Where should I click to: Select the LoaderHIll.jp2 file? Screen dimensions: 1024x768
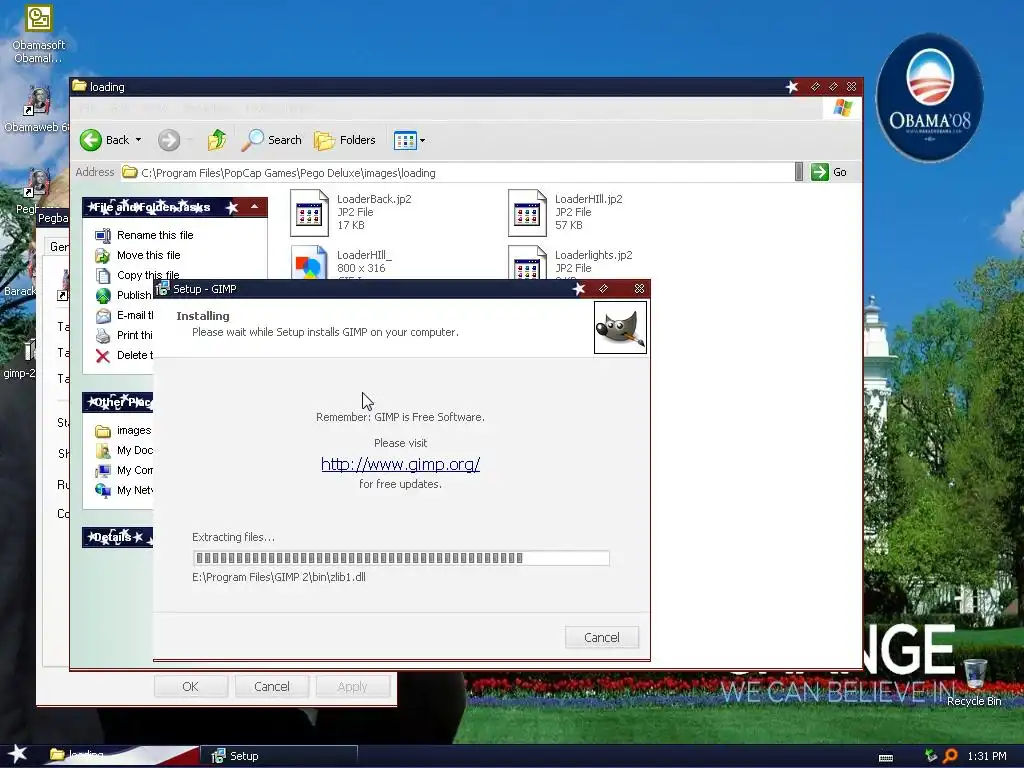click(566, 212)
